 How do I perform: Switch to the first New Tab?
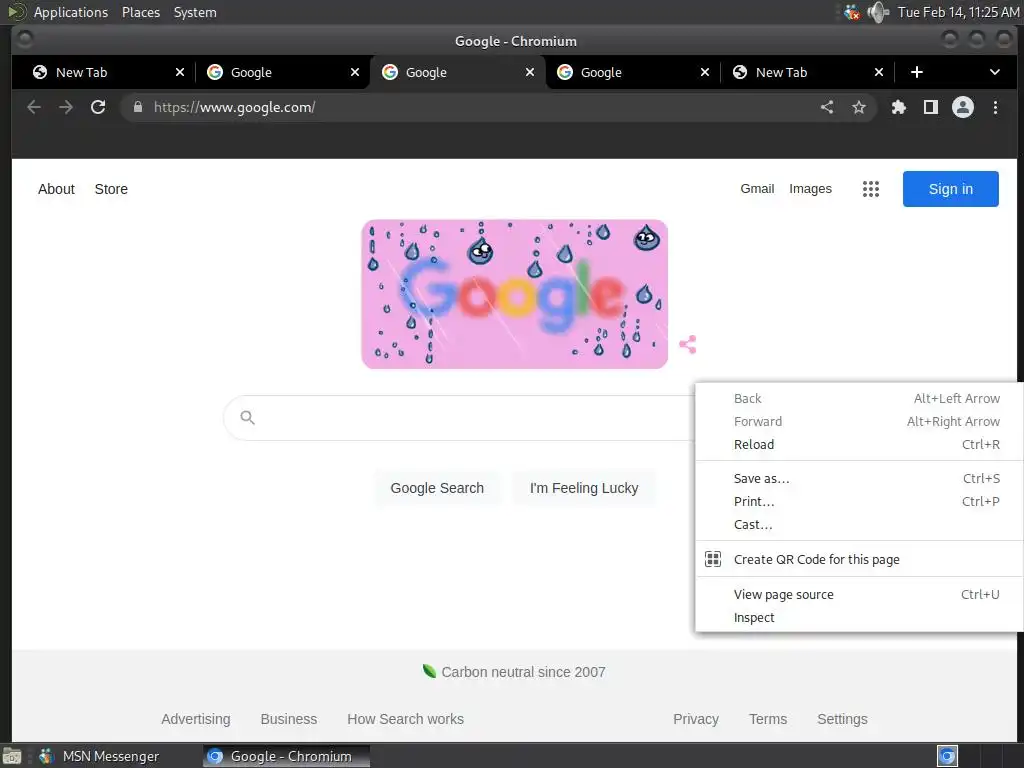(x=104, y=72)
